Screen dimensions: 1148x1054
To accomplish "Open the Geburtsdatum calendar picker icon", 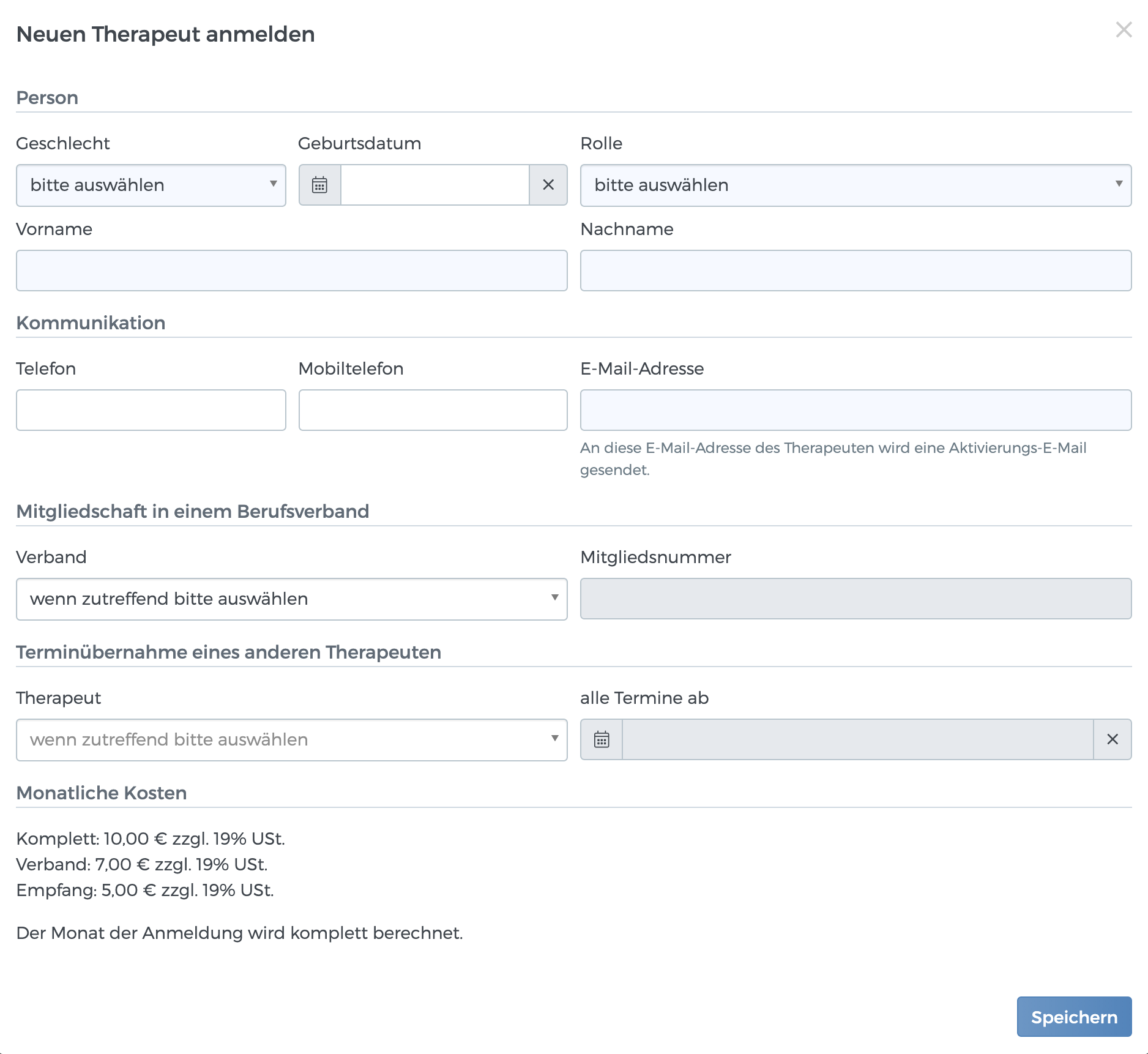I will click(319, 185).
